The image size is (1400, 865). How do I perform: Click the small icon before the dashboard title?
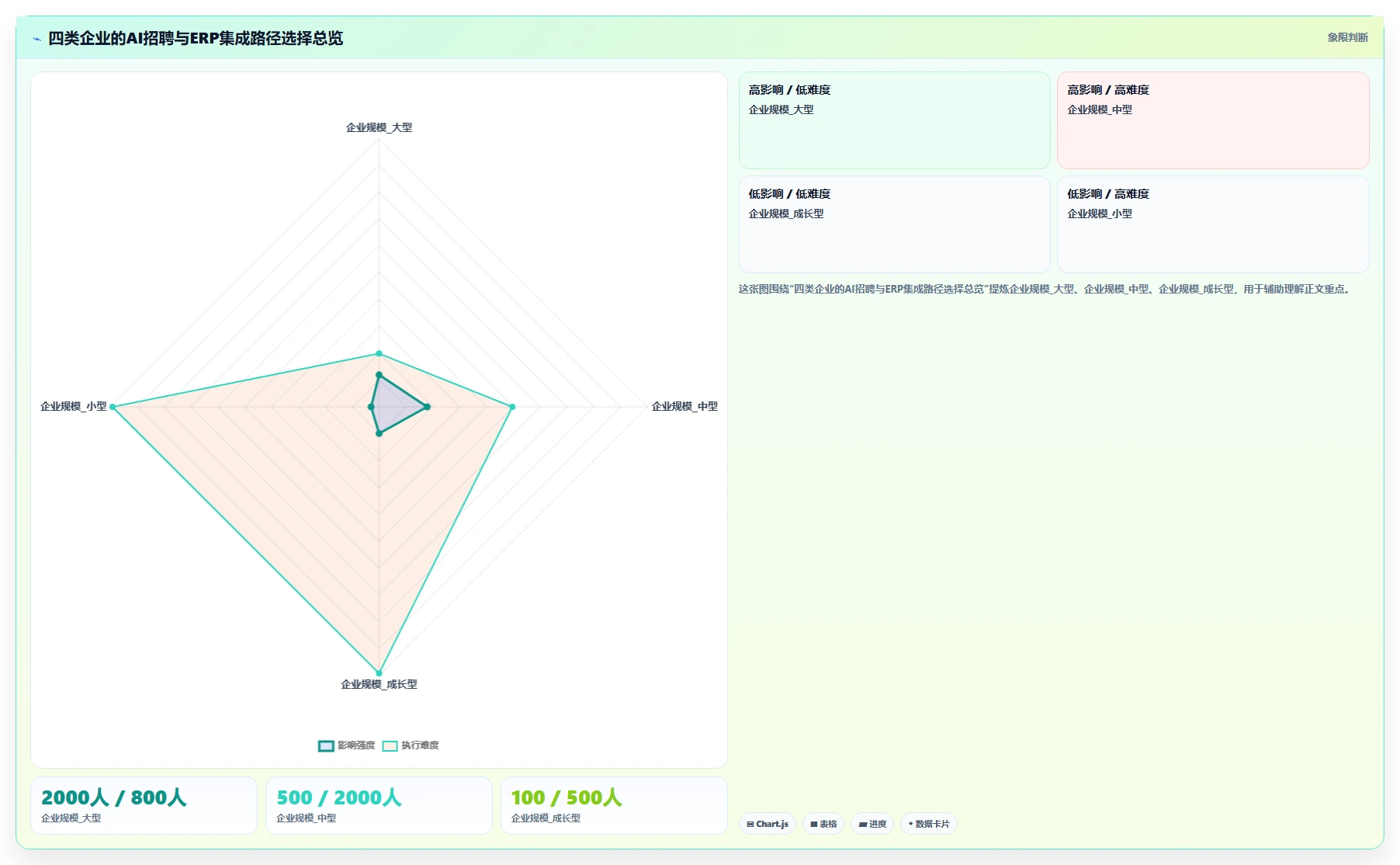(x=36, y=39)
